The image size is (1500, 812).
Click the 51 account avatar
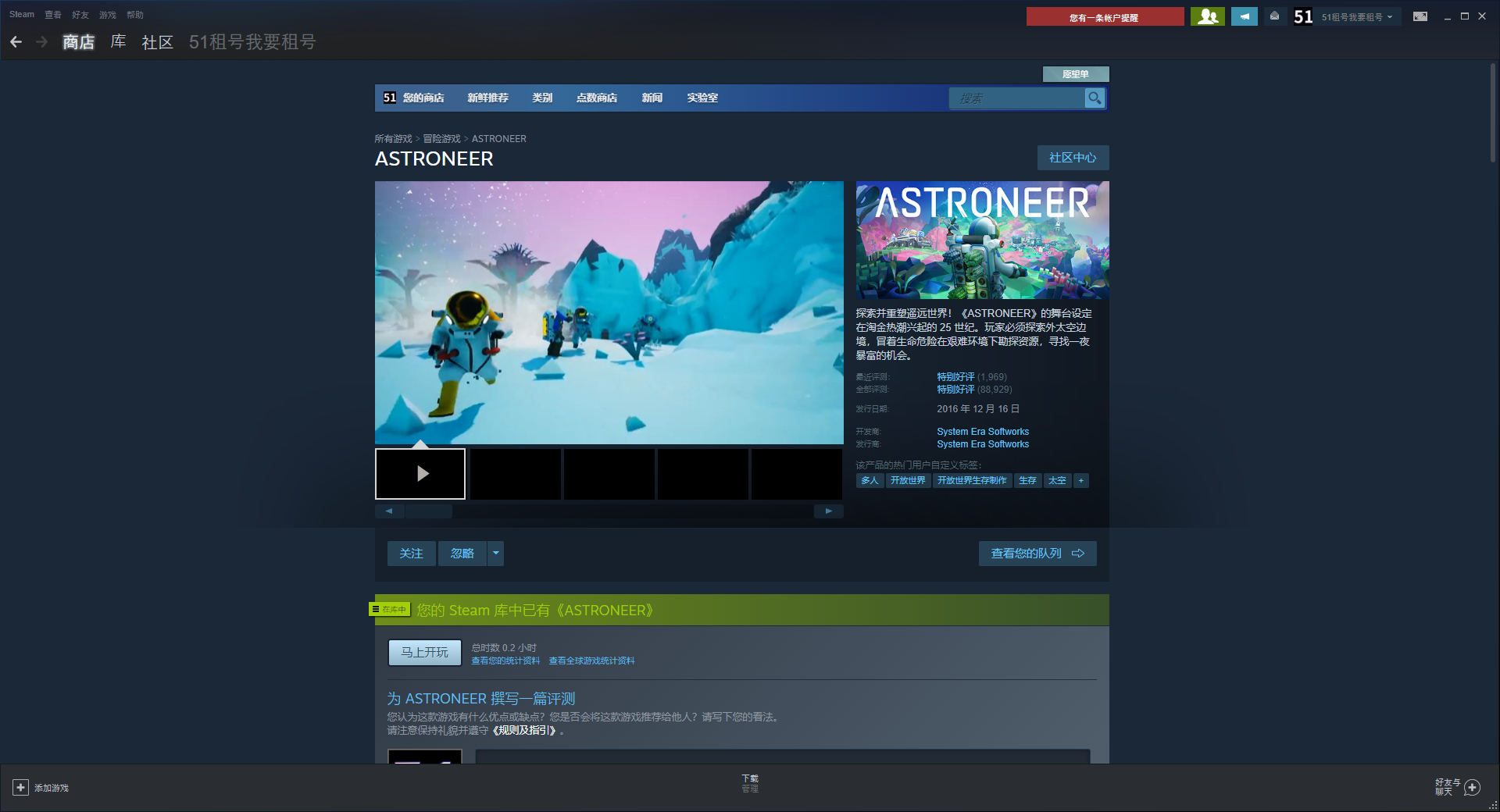[x=1303, y=16]
